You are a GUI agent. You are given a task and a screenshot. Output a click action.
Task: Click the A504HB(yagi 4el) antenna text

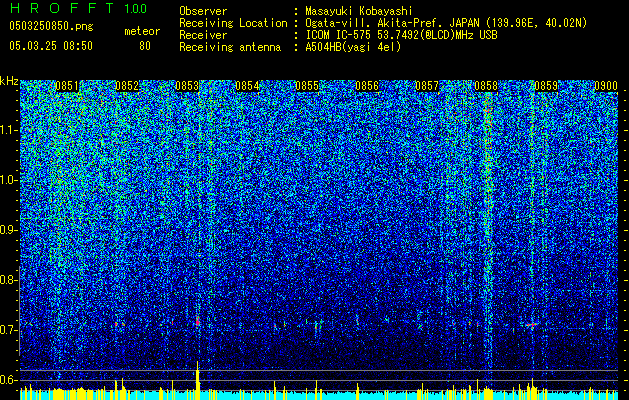coord(353,47)
